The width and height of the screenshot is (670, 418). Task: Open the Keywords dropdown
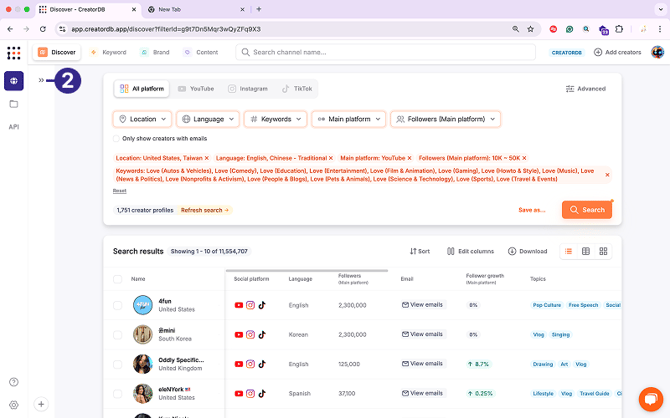tap(276, 119)
